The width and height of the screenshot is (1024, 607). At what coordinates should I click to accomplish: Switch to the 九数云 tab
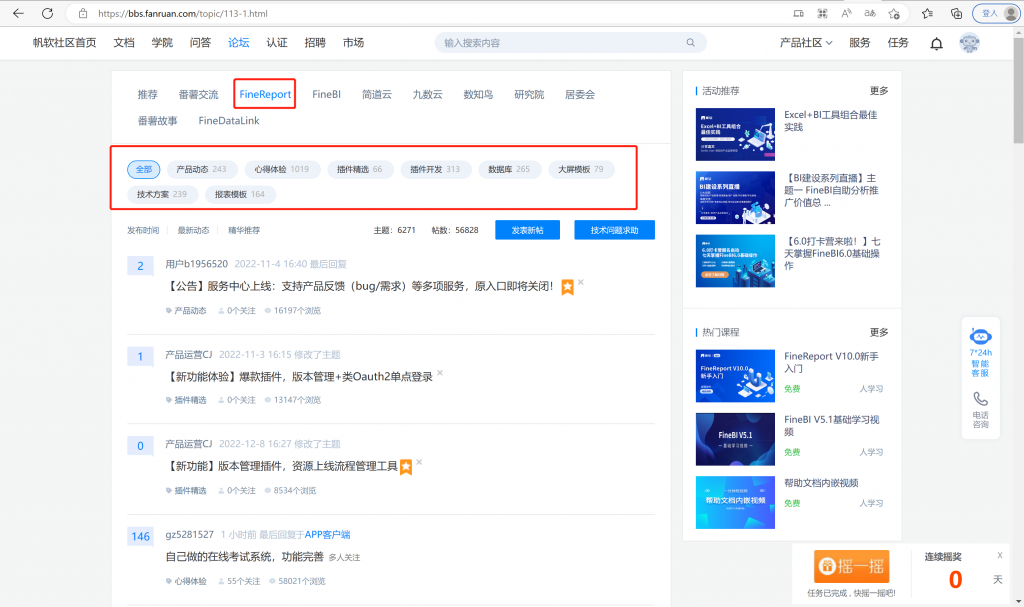pos(427,94)
